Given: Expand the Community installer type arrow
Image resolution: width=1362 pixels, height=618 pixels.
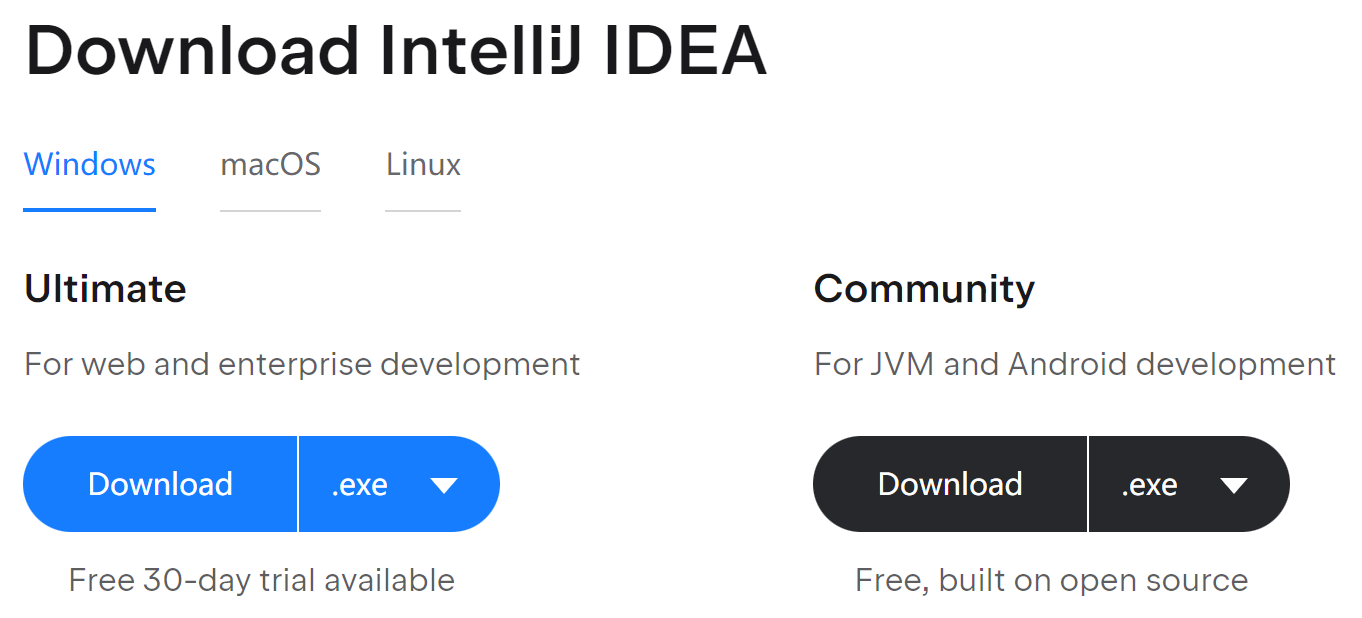Looking at the screenshot, I should click(x=1234, y=486).
